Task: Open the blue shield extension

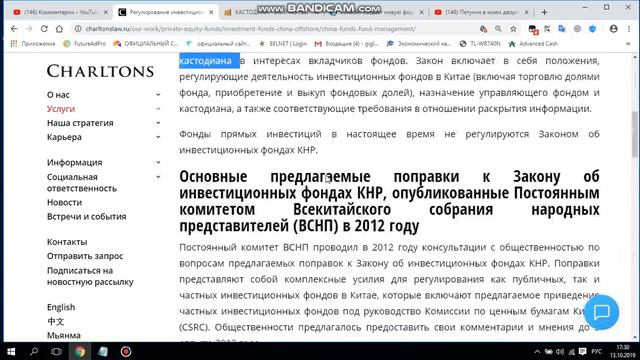Action: pos(592,29)
